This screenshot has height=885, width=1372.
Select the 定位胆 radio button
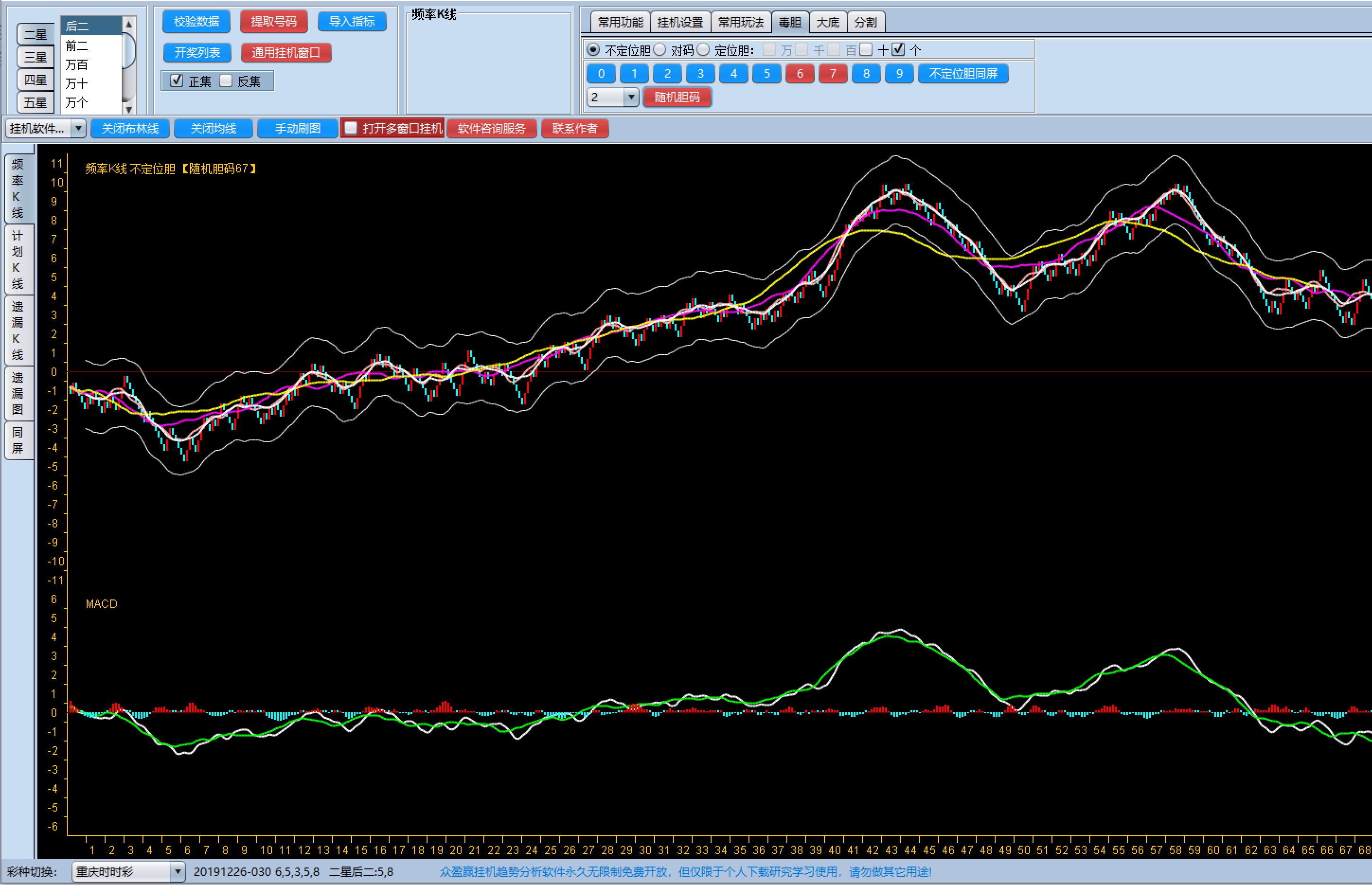703,50
